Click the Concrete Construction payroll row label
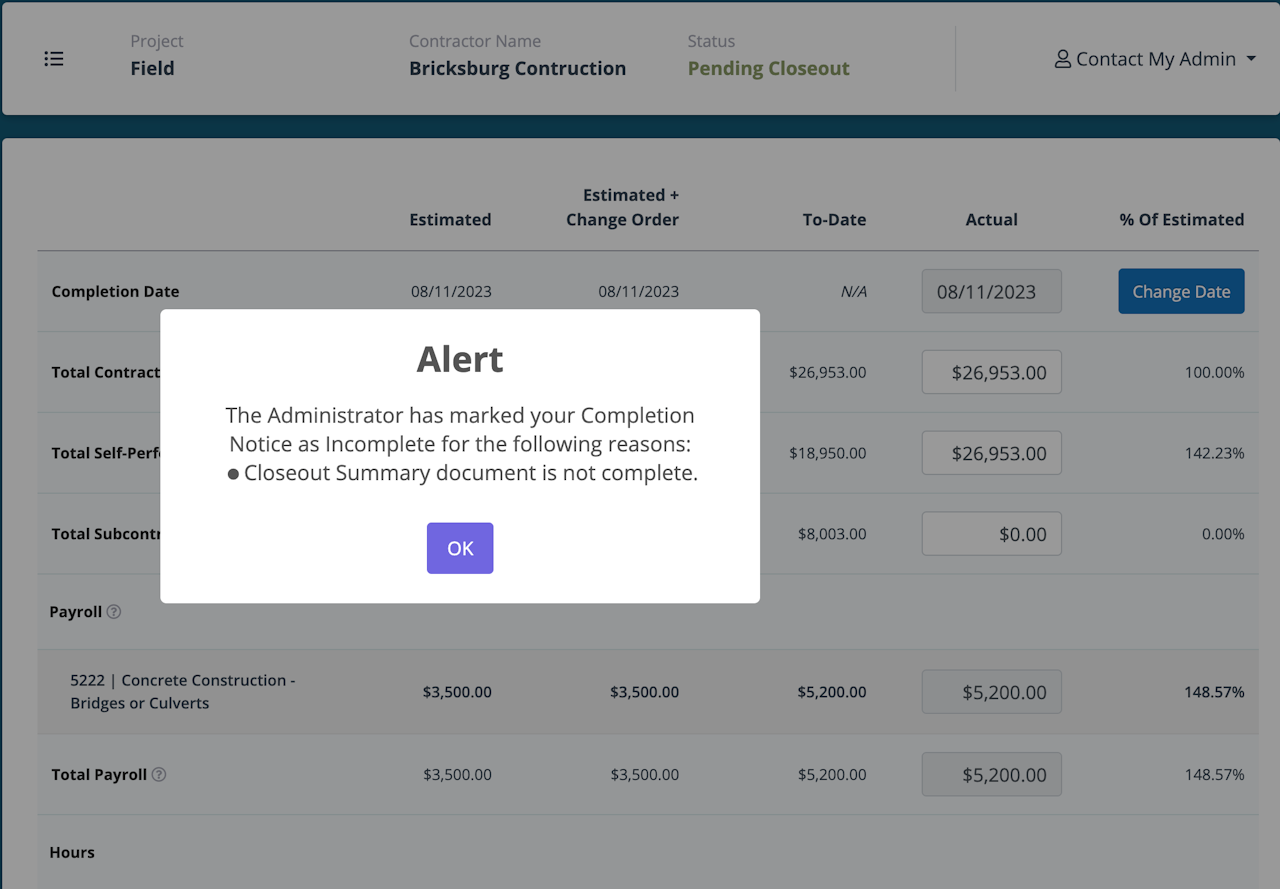Screen dimensions: 1280x889 (x=182, y=691)
